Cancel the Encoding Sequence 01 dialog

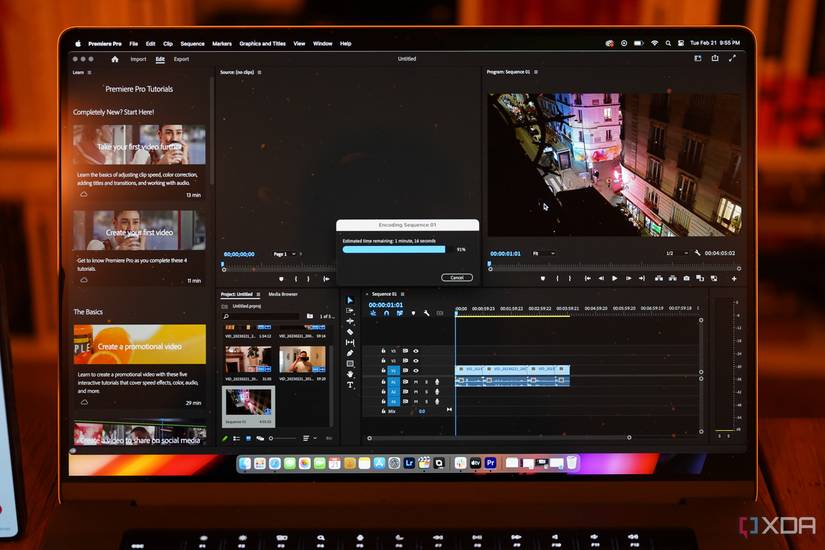pos(456,277)
